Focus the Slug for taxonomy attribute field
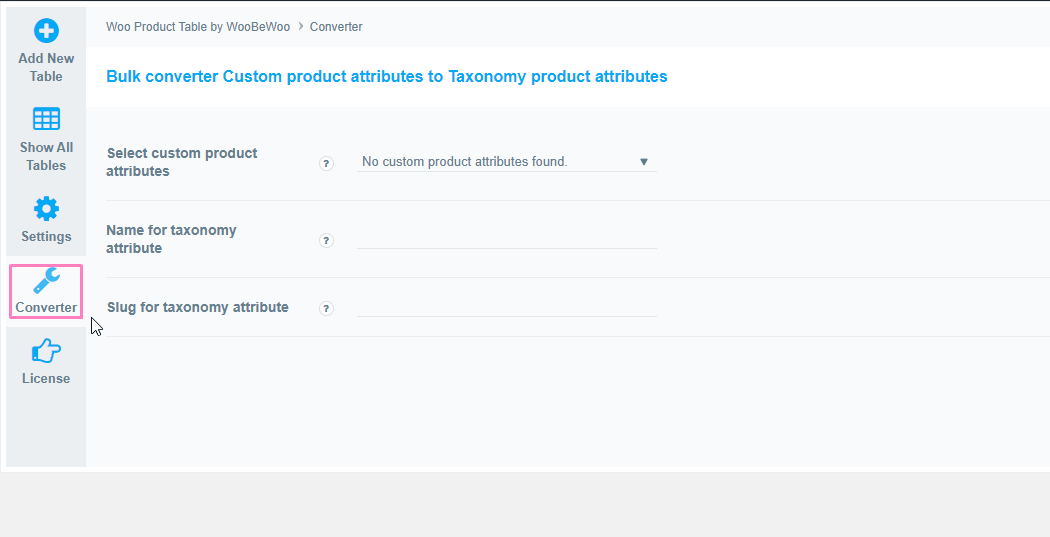This screenshot has height=537, width=1050. point(506,307)
